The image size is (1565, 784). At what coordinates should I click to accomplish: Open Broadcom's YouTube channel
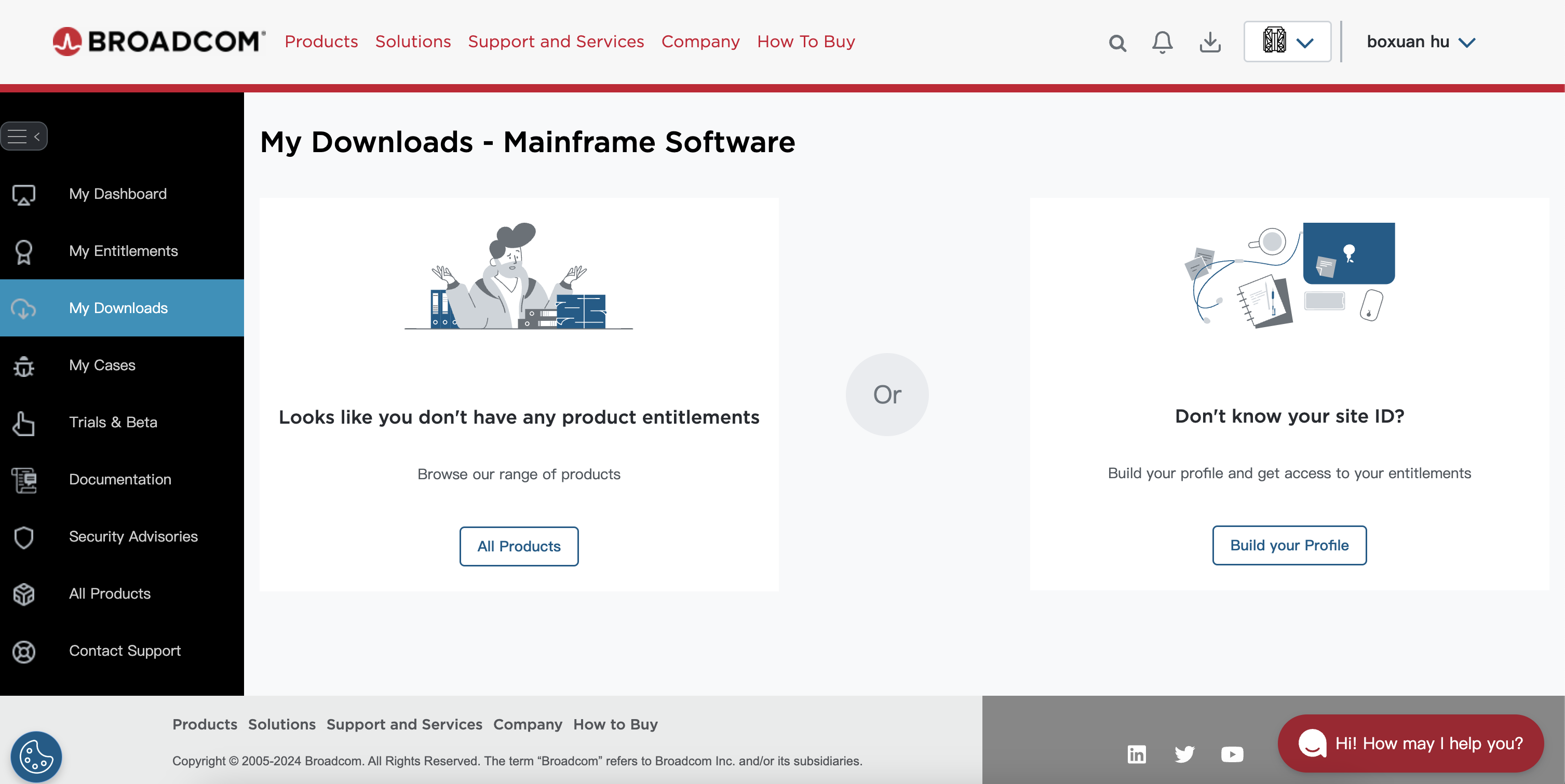1232,754
